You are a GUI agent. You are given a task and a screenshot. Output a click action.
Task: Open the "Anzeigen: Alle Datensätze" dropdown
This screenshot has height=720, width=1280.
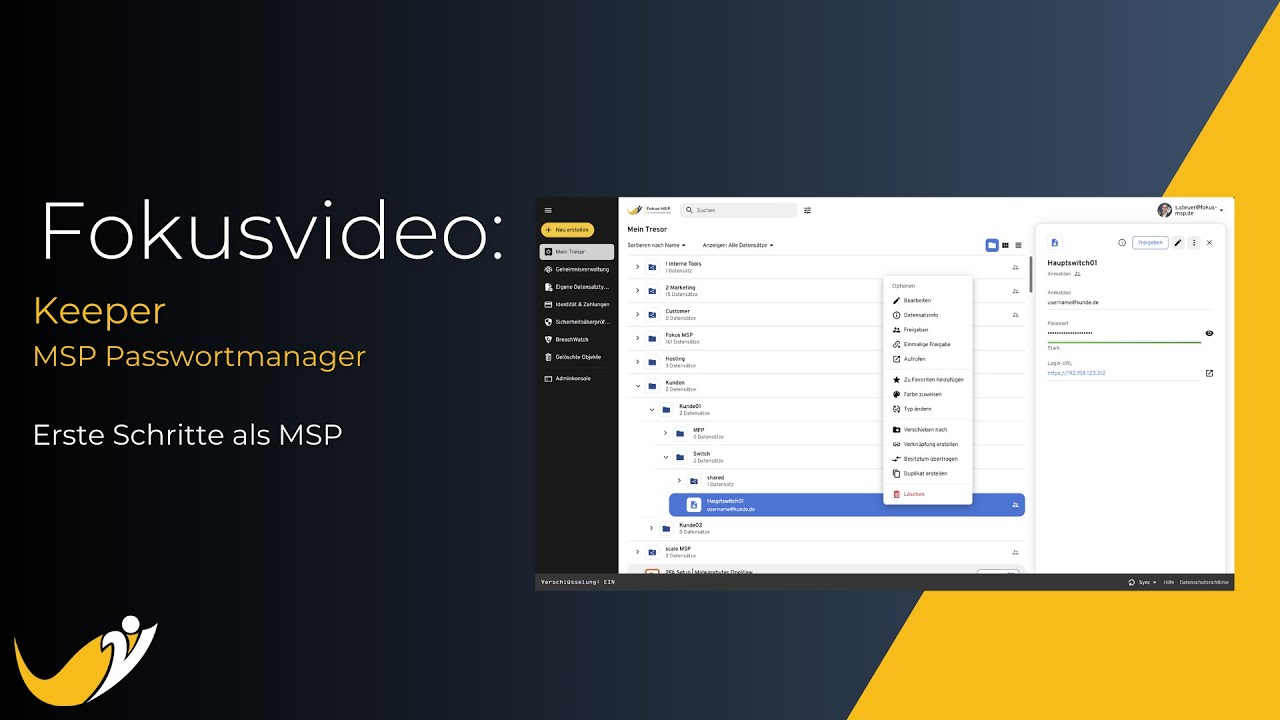[x=738, y=245]
